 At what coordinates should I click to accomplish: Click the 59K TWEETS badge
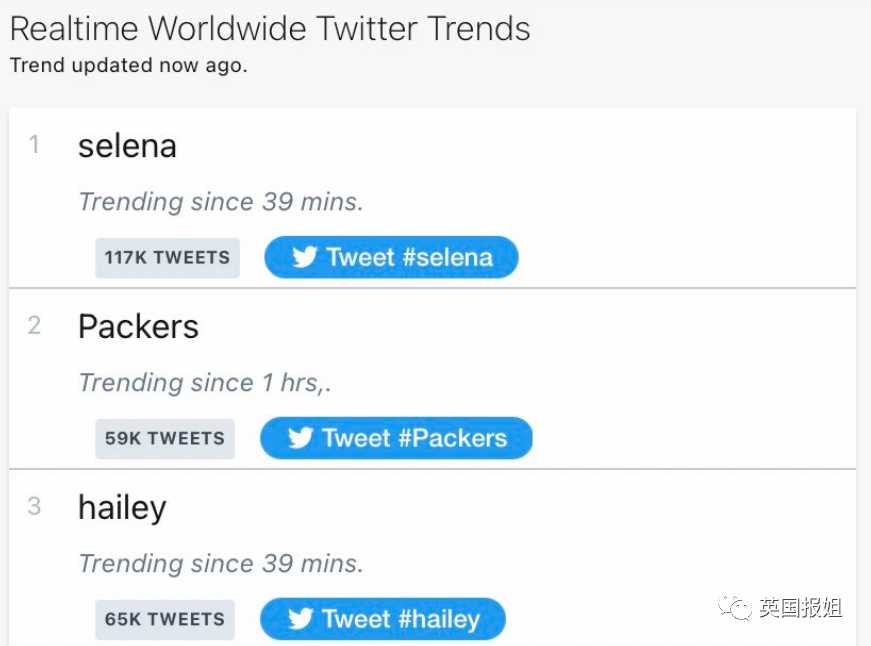point(165,438)
